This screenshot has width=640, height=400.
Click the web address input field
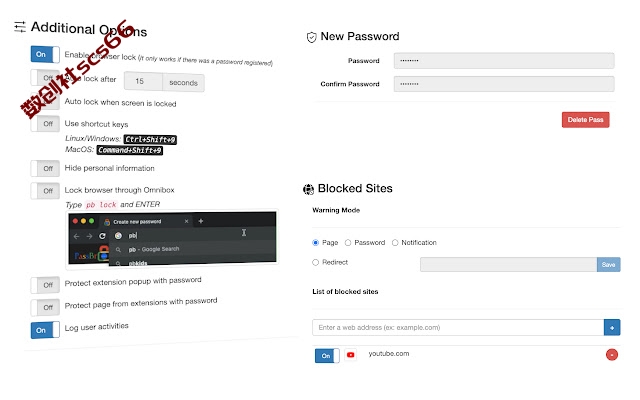(458, 327)
